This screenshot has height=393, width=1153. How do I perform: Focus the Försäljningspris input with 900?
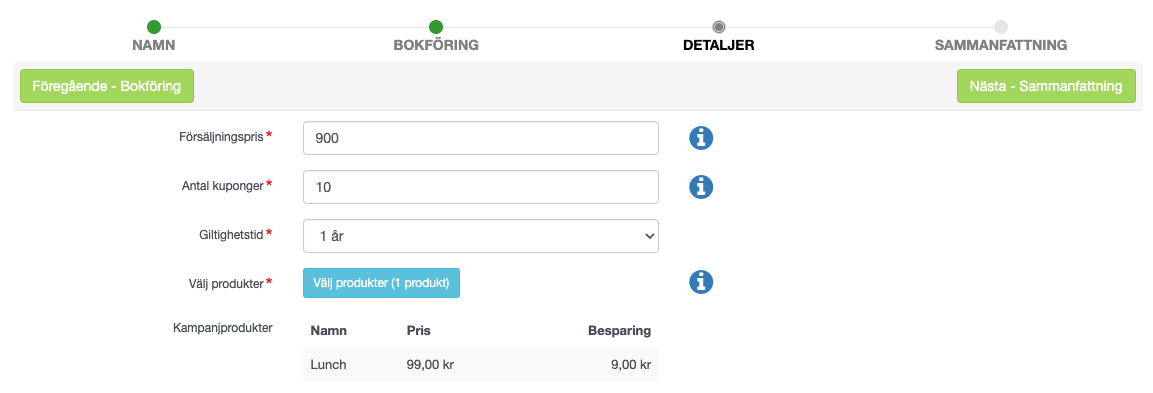pyautogui.click(x=481, y=138)
